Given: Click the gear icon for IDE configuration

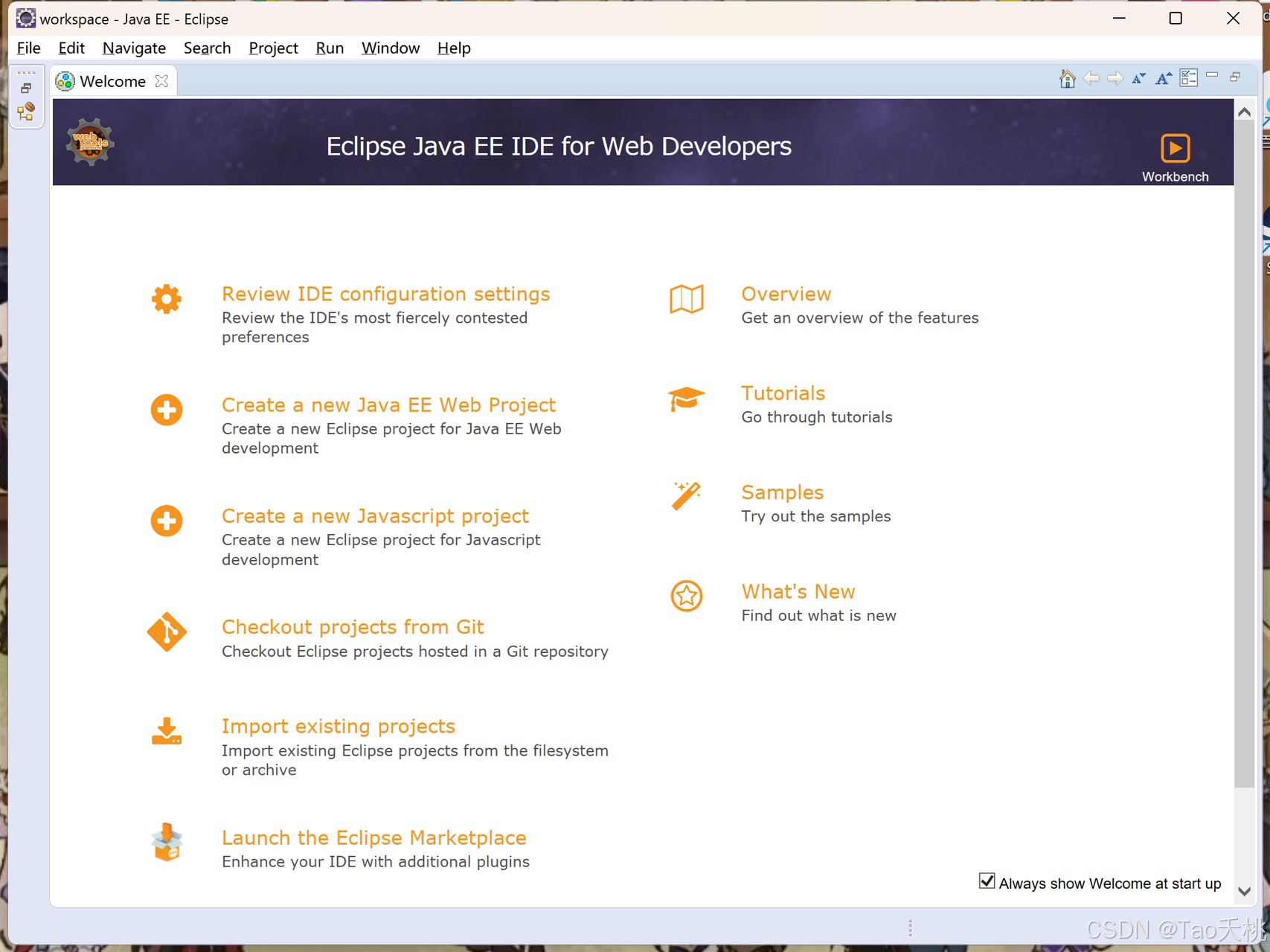Looking at the screenshot, I should click(167, 299).
